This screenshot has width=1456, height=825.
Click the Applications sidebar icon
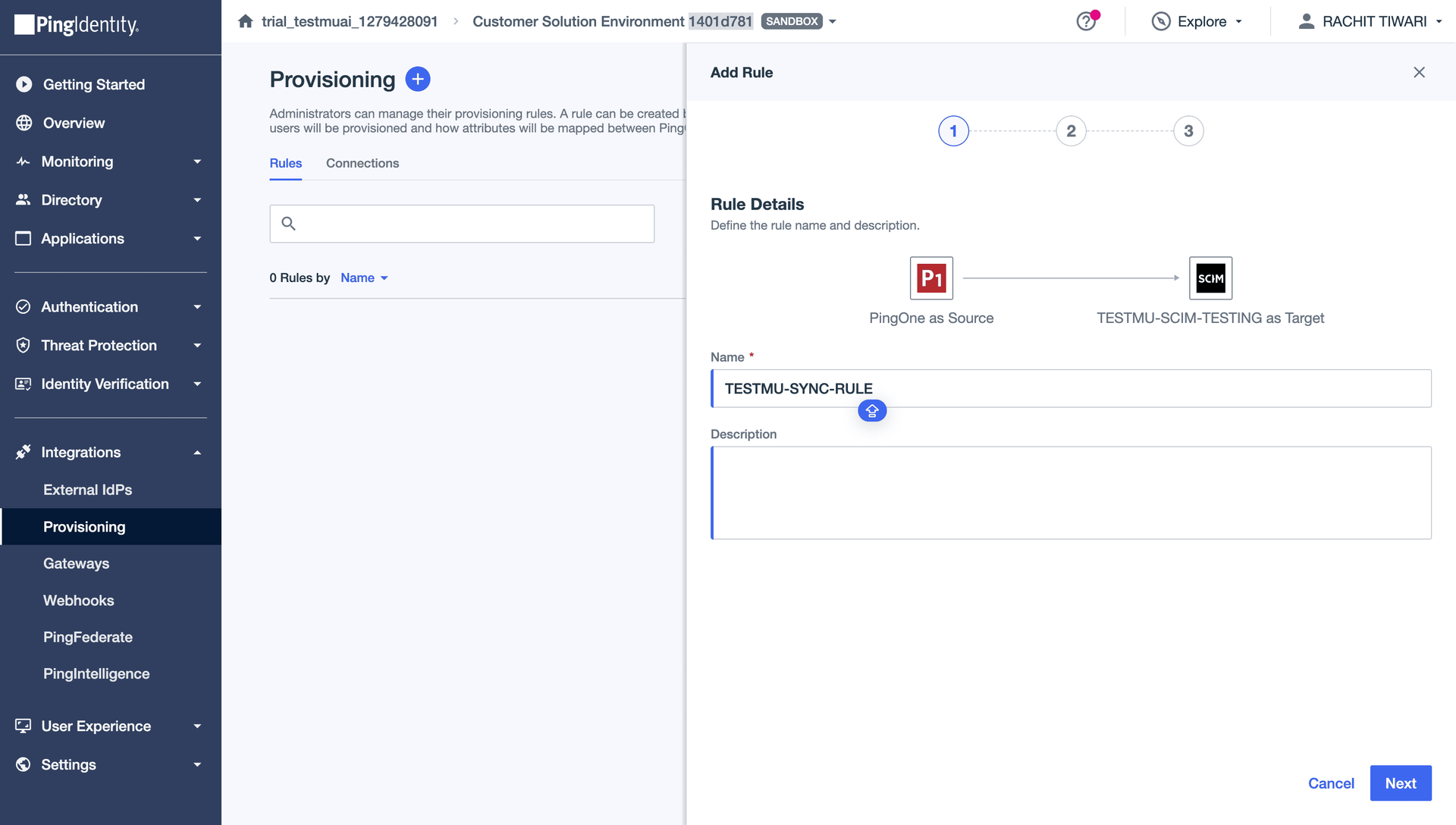point(23,238)
